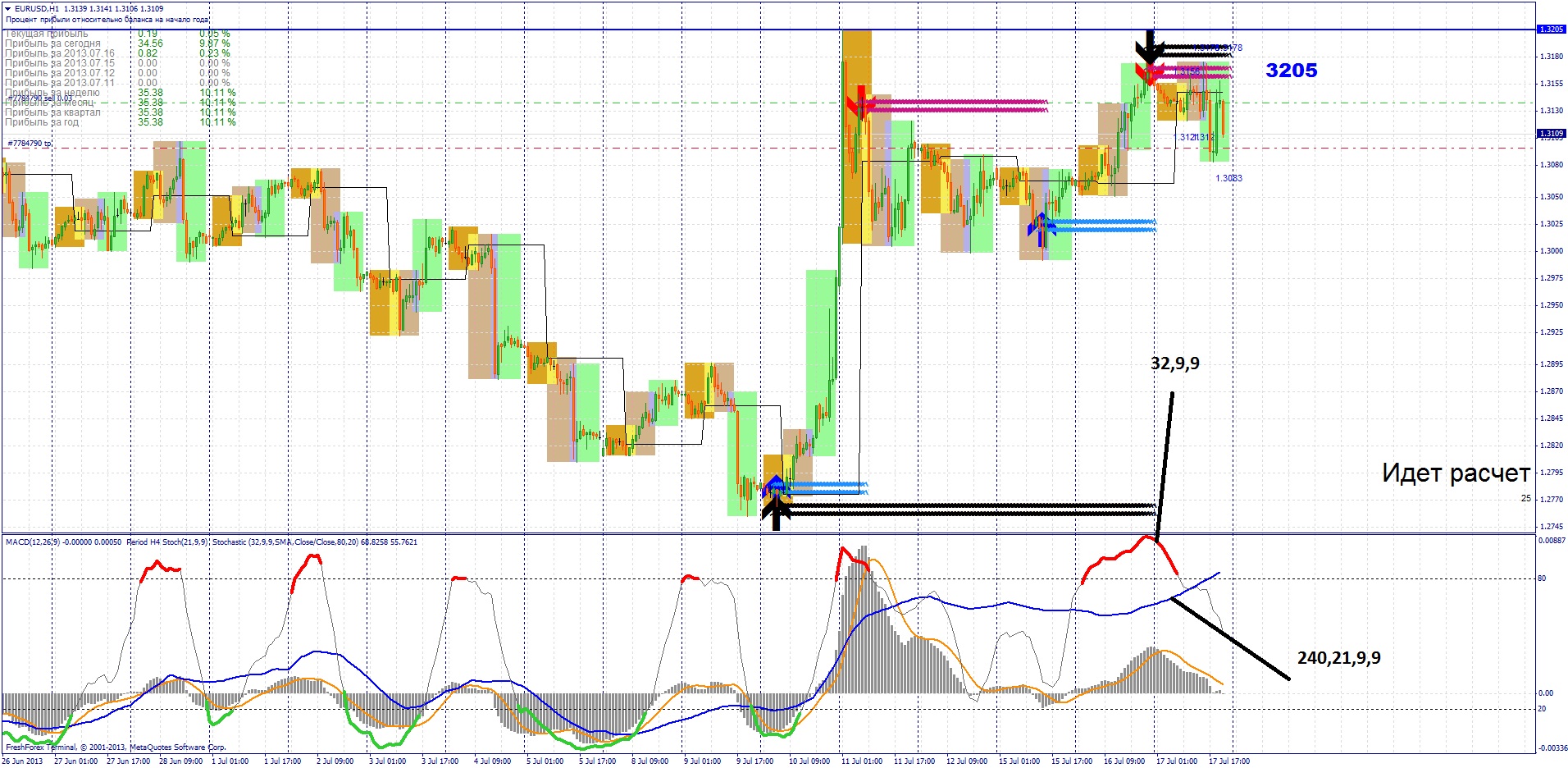Click the 1.3083 price label near latest candles
Image resolution: width=1568 pixels, height=768 pixels.
[1228, 178]
